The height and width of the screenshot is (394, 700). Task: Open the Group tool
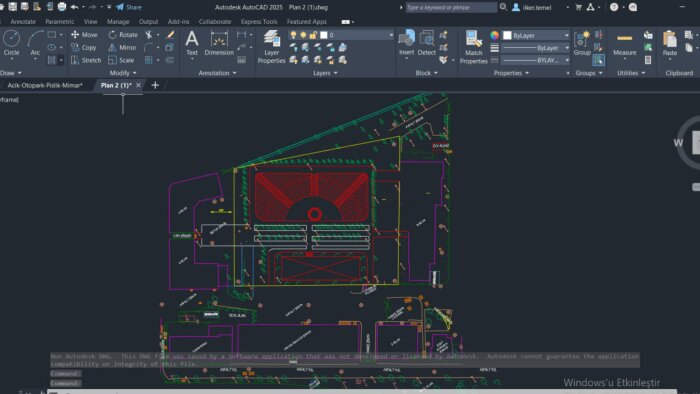[x=582, y=43]
